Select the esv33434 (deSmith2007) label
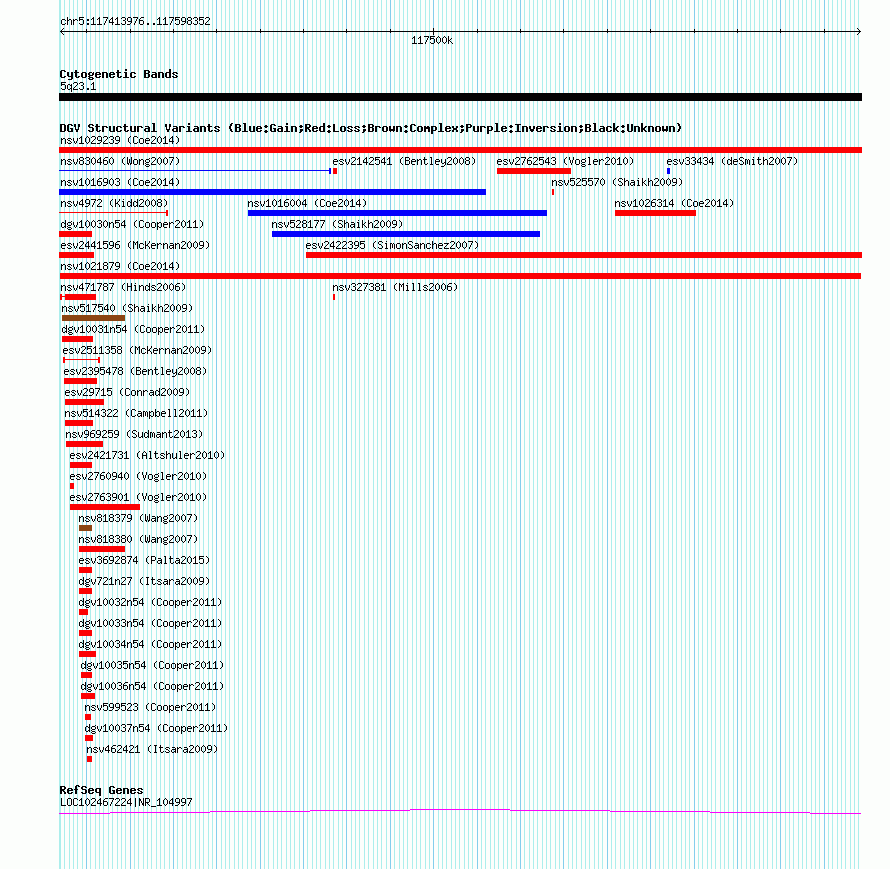890x869 pixels. (x=732, y=161)
